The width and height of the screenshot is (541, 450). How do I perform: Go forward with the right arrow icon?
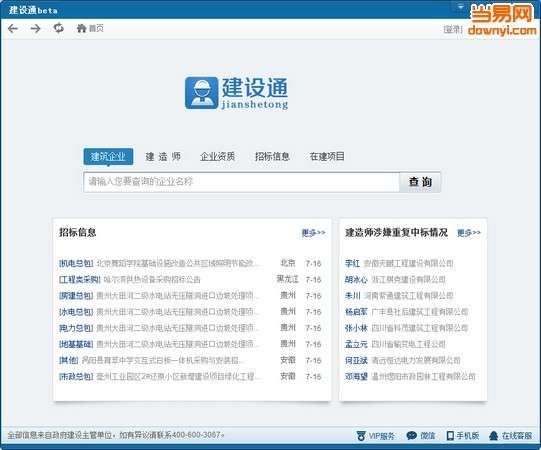36,28
